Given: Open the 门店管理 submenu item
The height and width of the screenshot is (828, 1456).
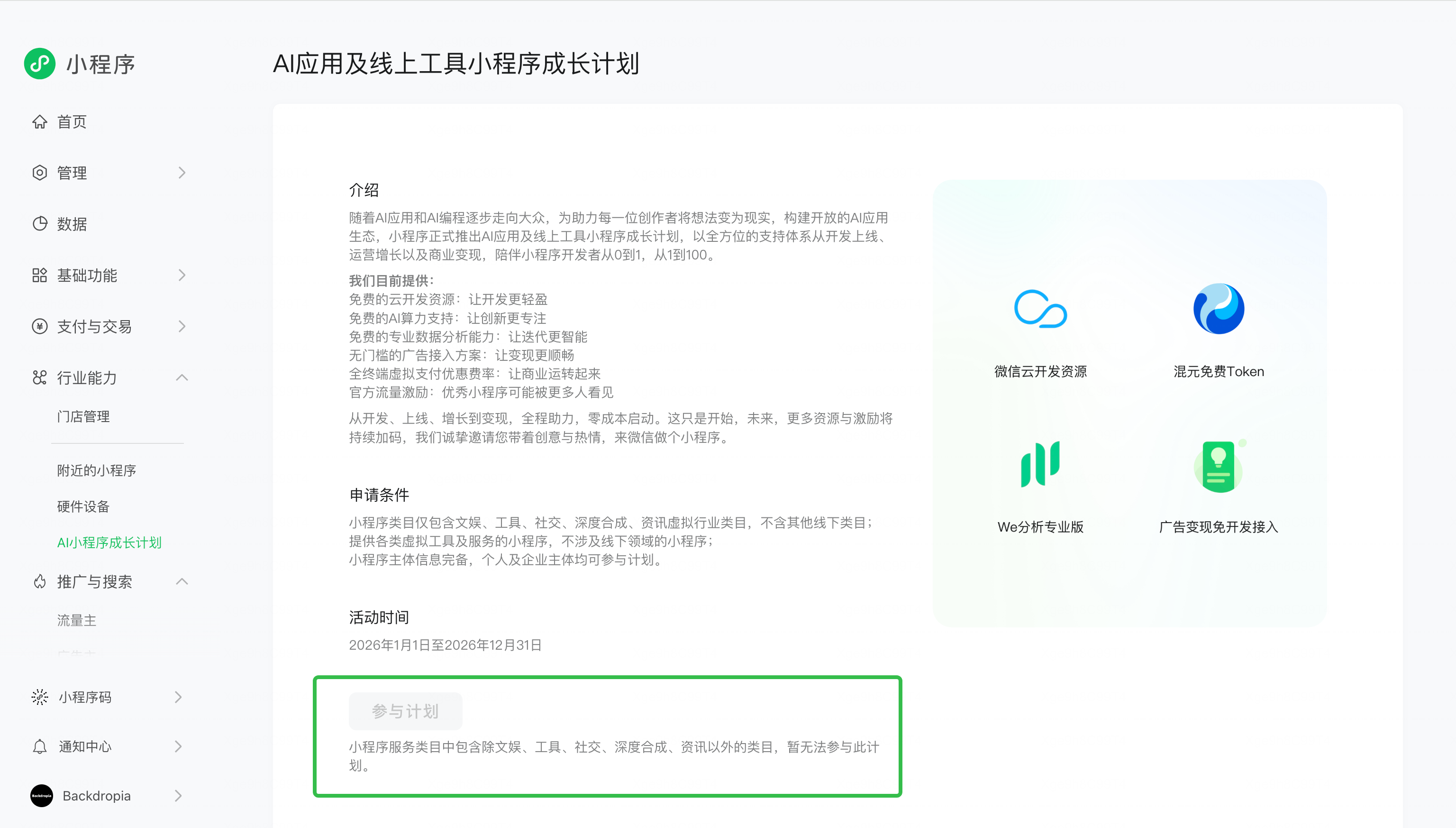Looking at the screenshot, I should point(83,416).
